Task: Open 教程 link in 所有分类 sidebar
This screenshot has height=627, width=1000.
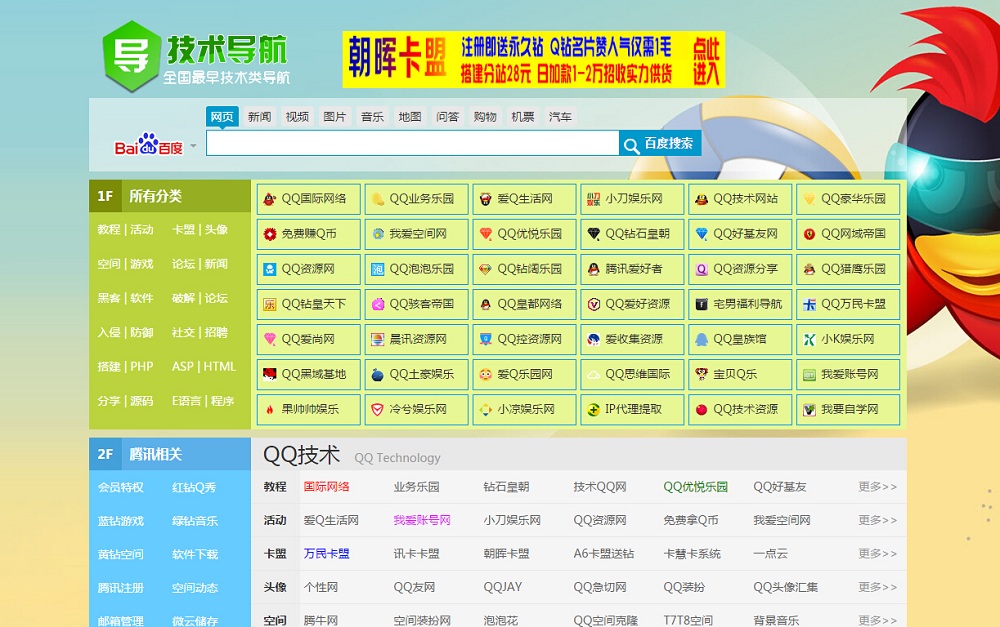Action: pyautogui.click(x=108, y=230)
